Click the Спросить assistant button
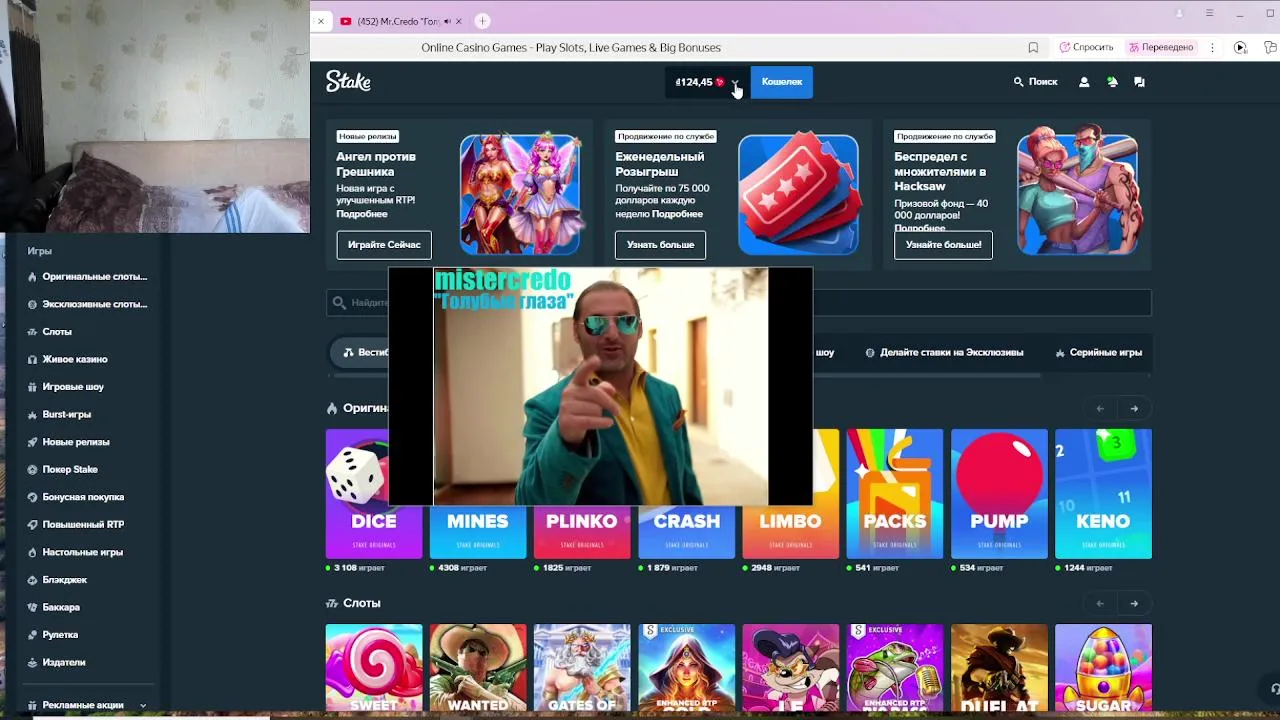Screen dimensions: 1280x720 tap(1087, 47)
